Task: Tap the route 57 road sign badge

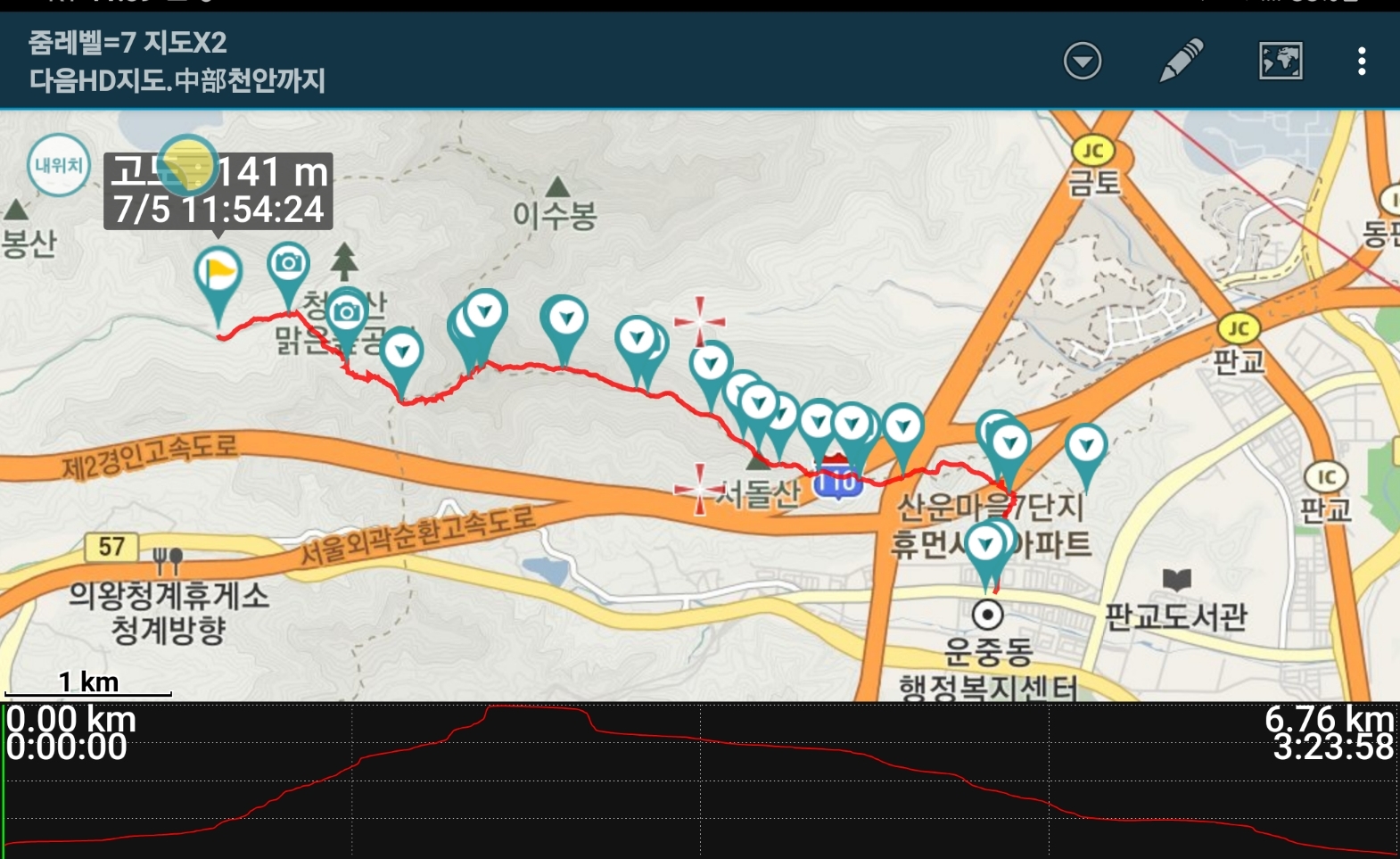Action: tap(111, 547)
